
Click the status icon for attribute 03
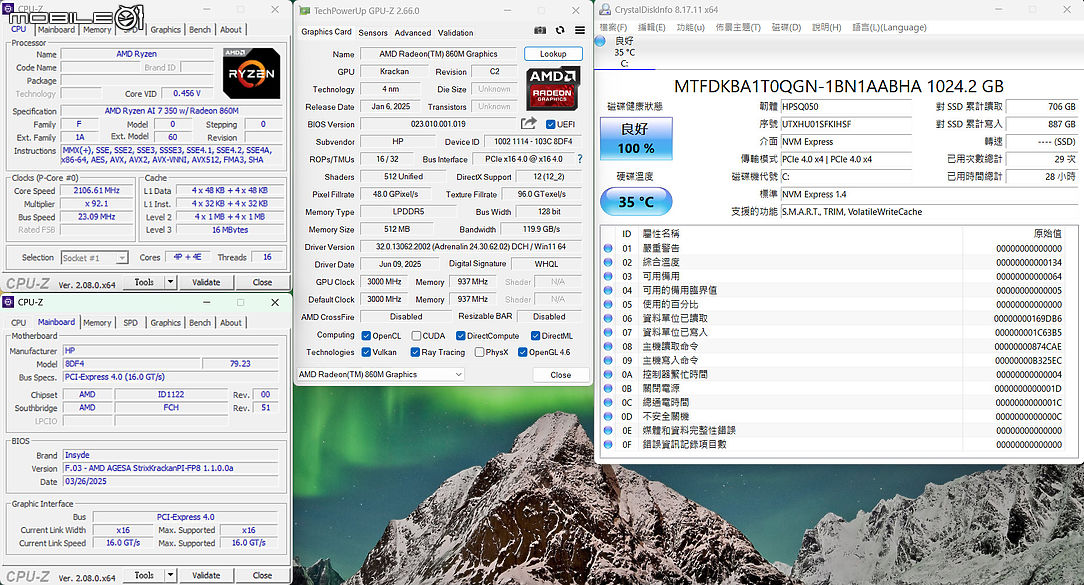pyautogui.click(x=608, y=276)
